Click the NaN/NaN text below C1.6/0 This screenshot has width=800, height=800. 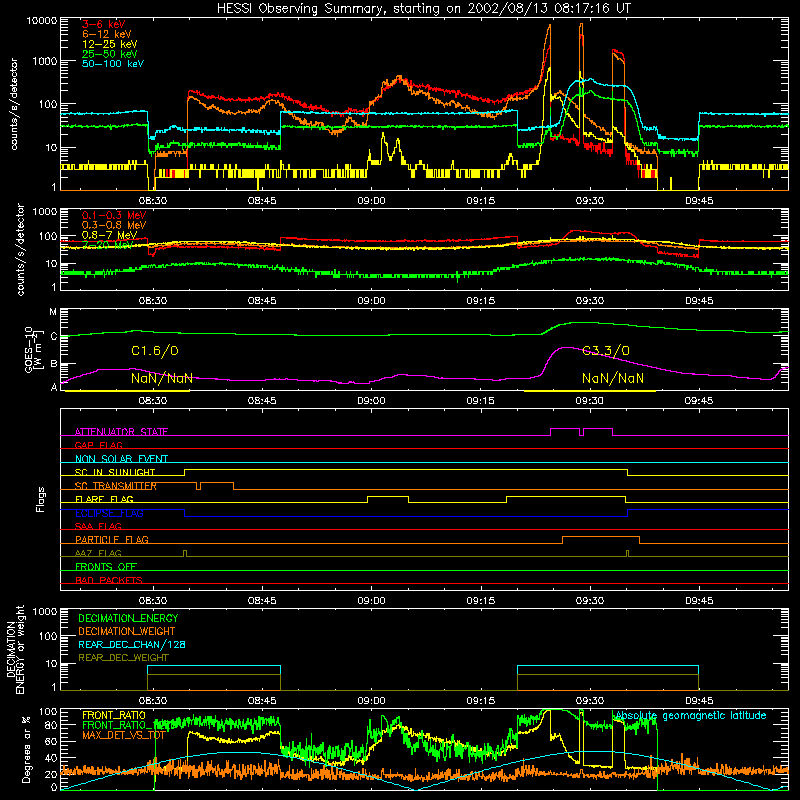(162, 379)
